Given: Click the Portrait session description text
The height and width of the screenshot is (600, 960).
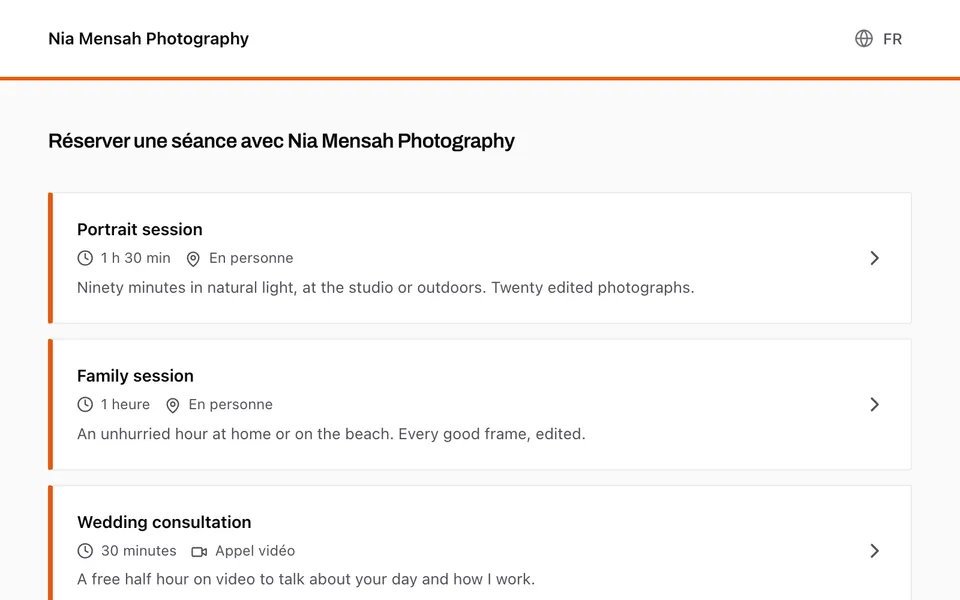Looking at the screenshot, I should click(386, 287).
